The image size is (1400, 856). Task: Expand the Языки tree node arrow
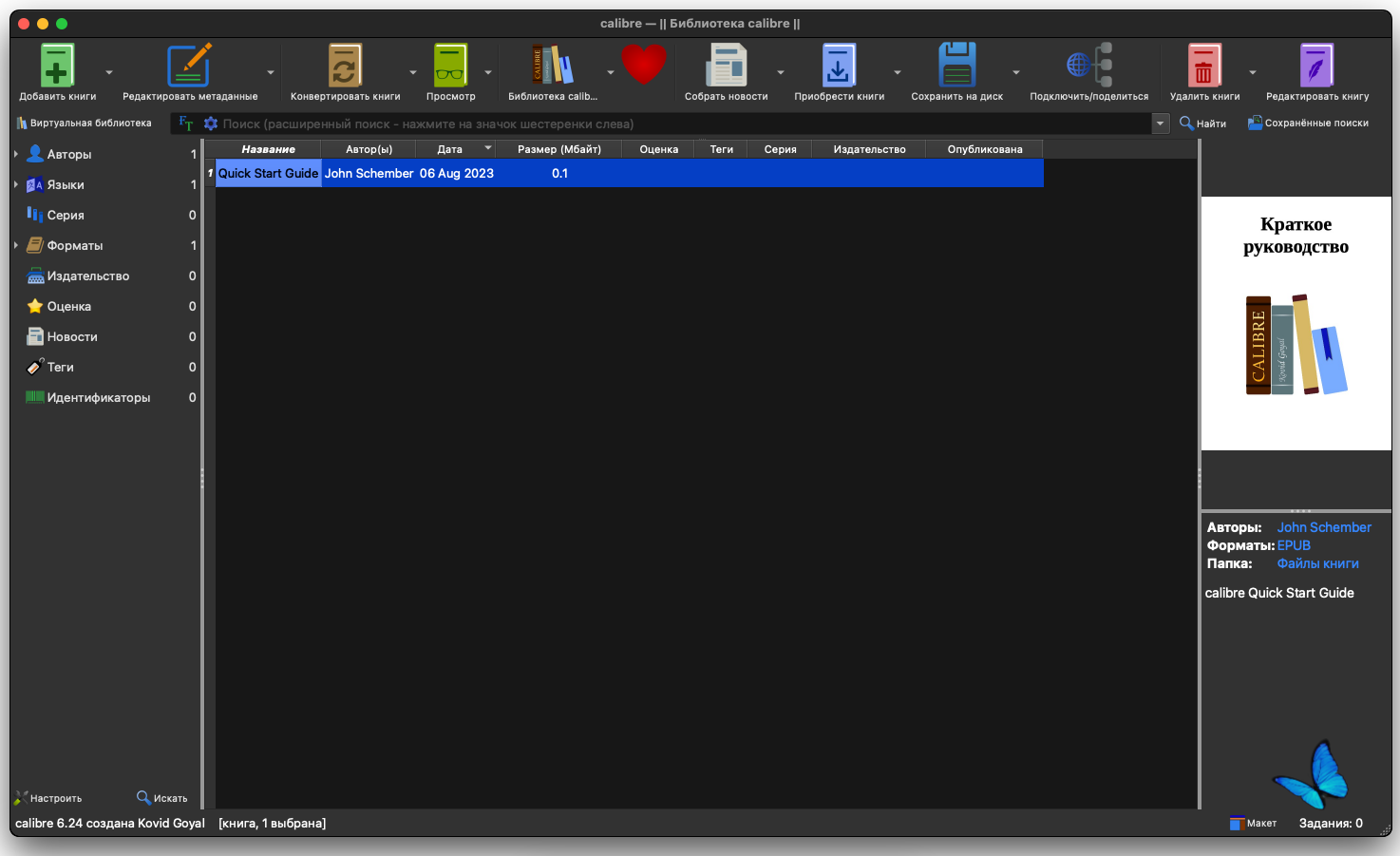tap(16, 184)
